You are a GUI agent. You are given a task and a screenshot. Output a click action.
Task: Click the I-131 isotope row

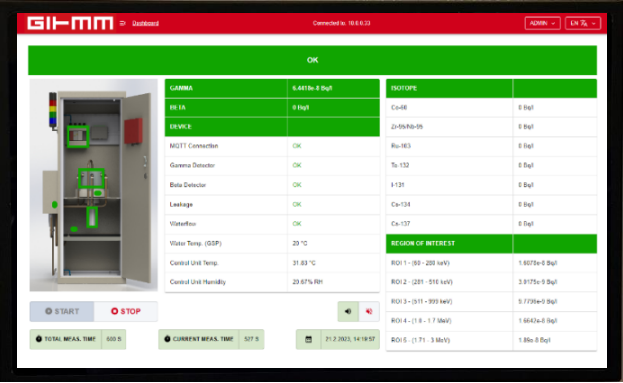click(x=491, y=185)
